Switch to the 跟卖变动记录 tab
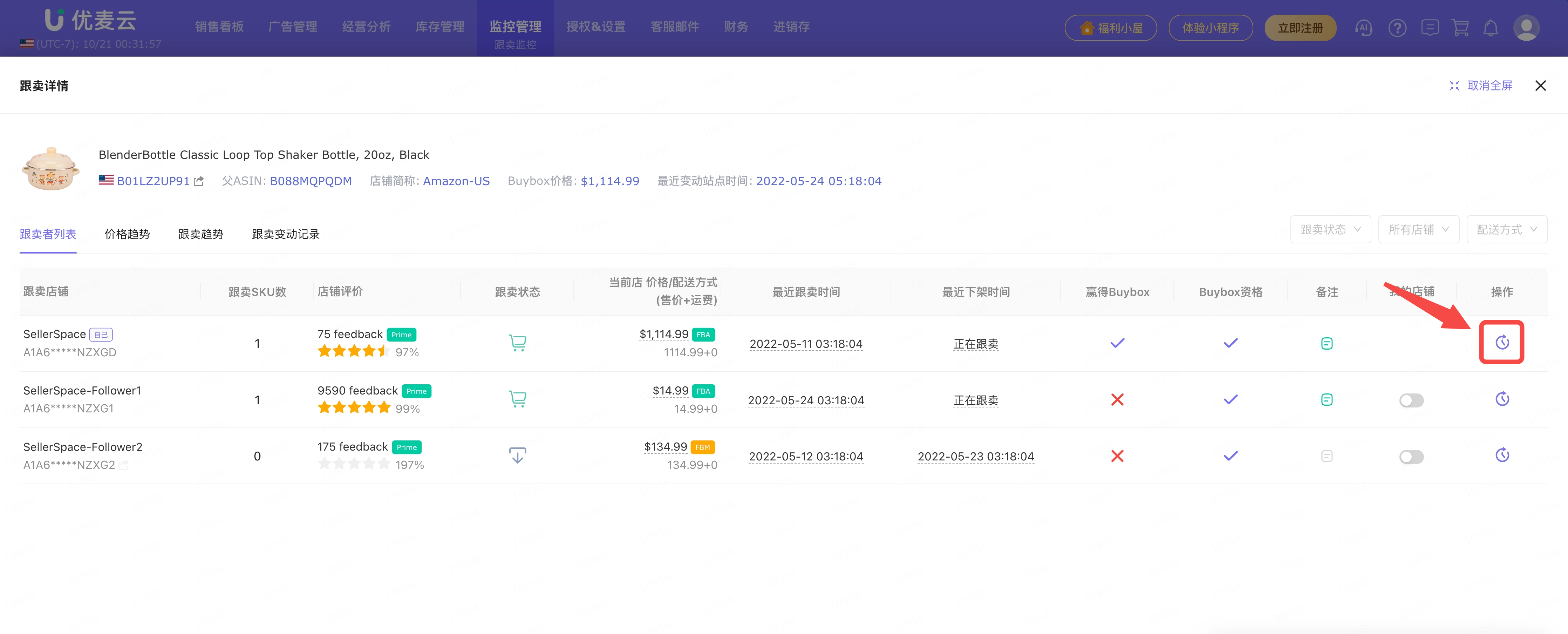This screenshot has height=634, width=1568. 286,234
